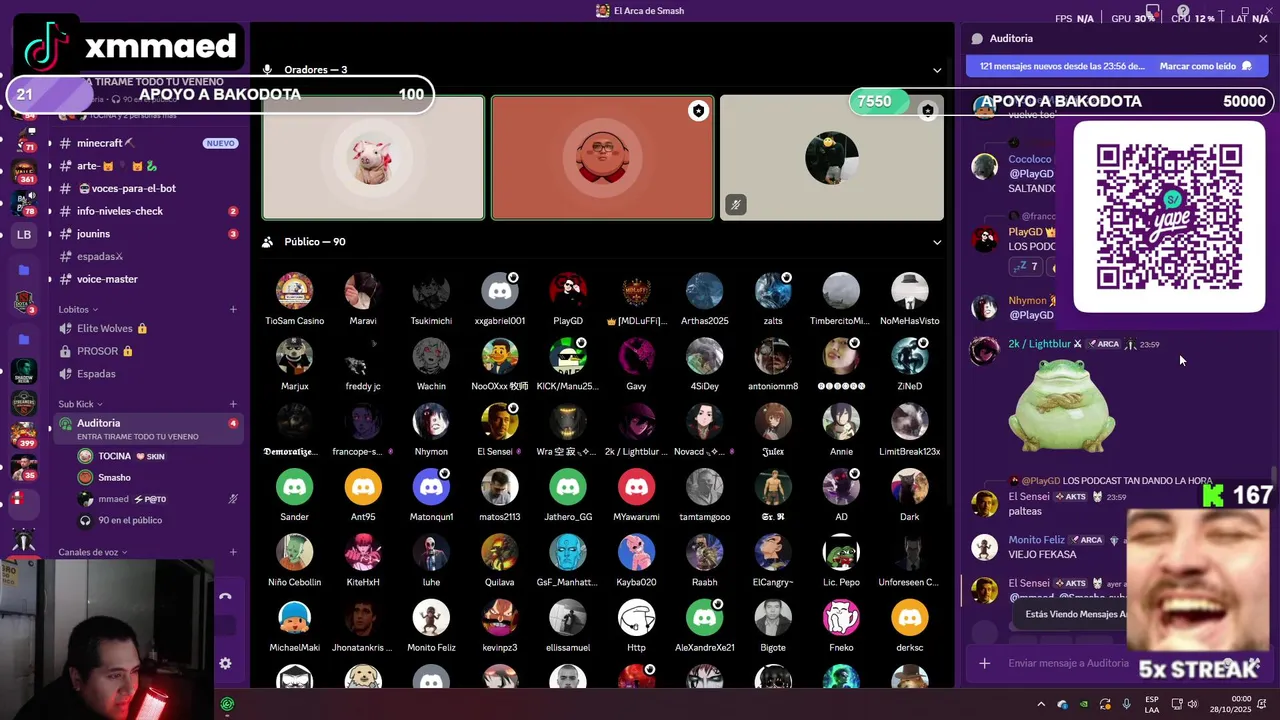The height and width of the screenshot is (720, 1280).
Task: Select Http's white headset avatar
Action: [x=636, y=618]
